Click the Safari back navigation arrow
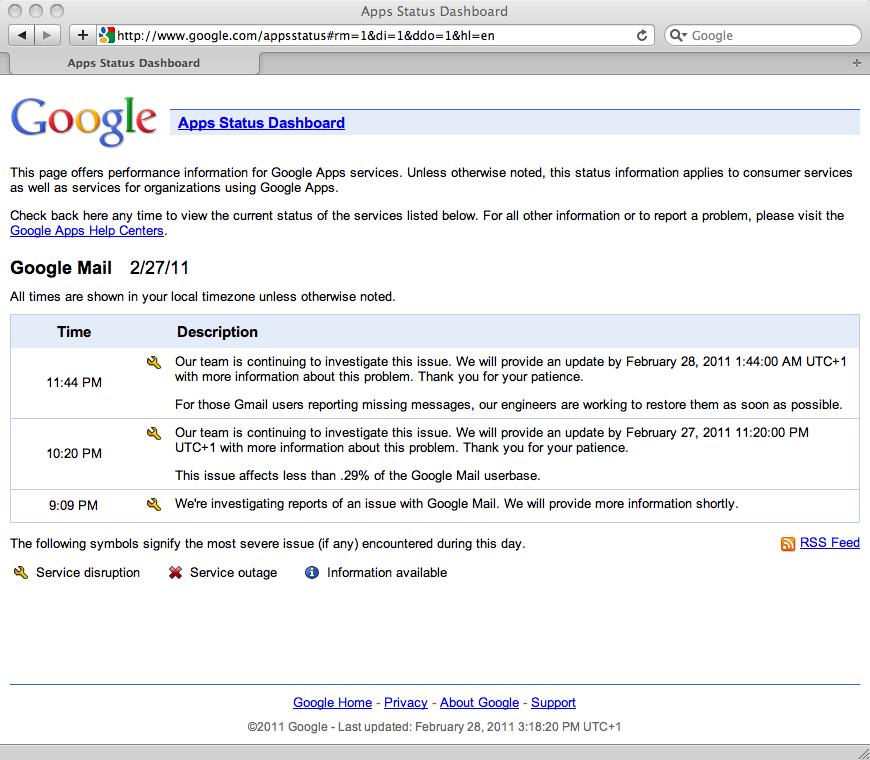This screenshot has height=760, width=870. (x=22, y=35)
